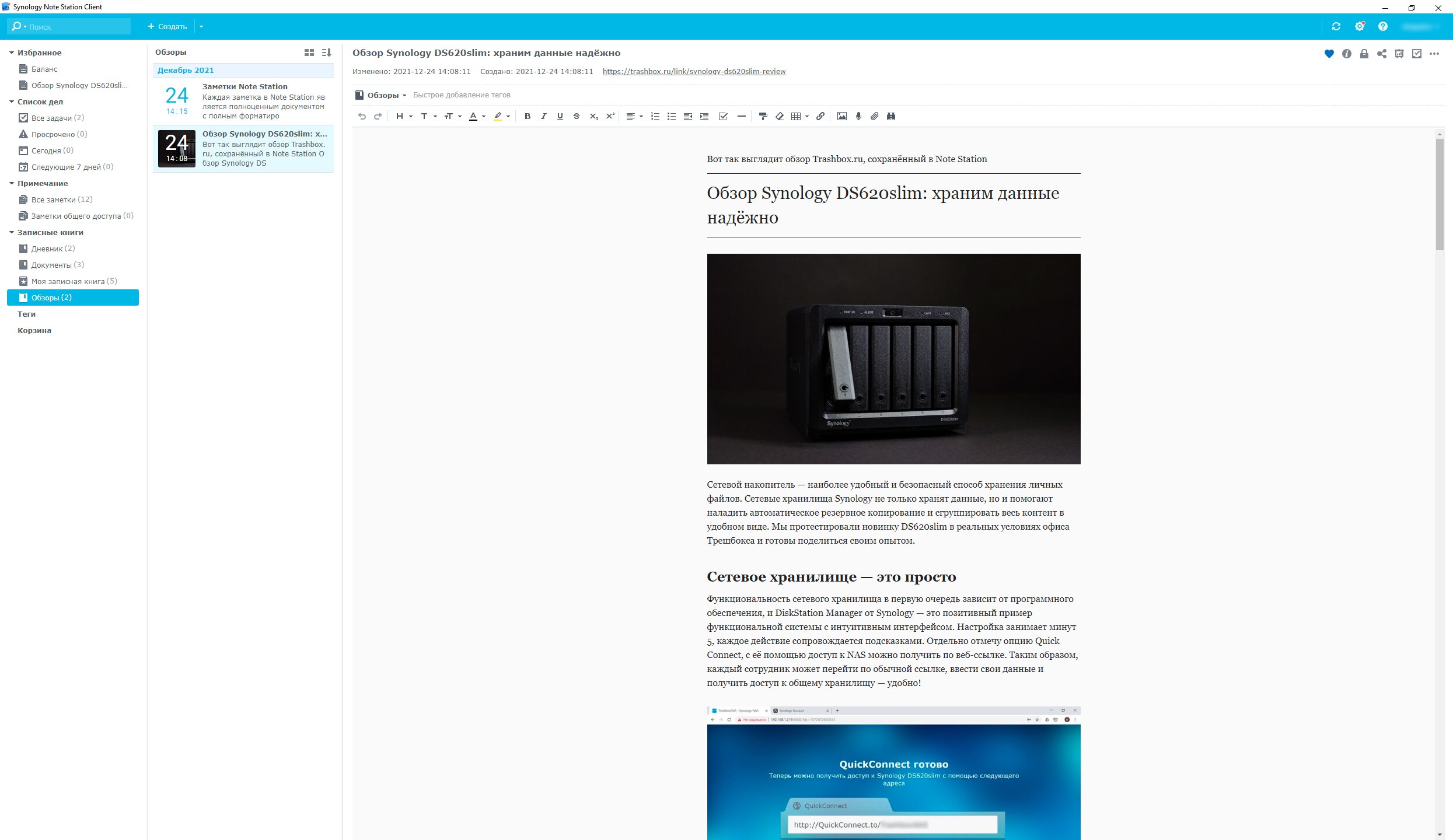This screenshot has height=840, width=1453.
Task: Select the format painter tool
Action: (x=763, y=116)
